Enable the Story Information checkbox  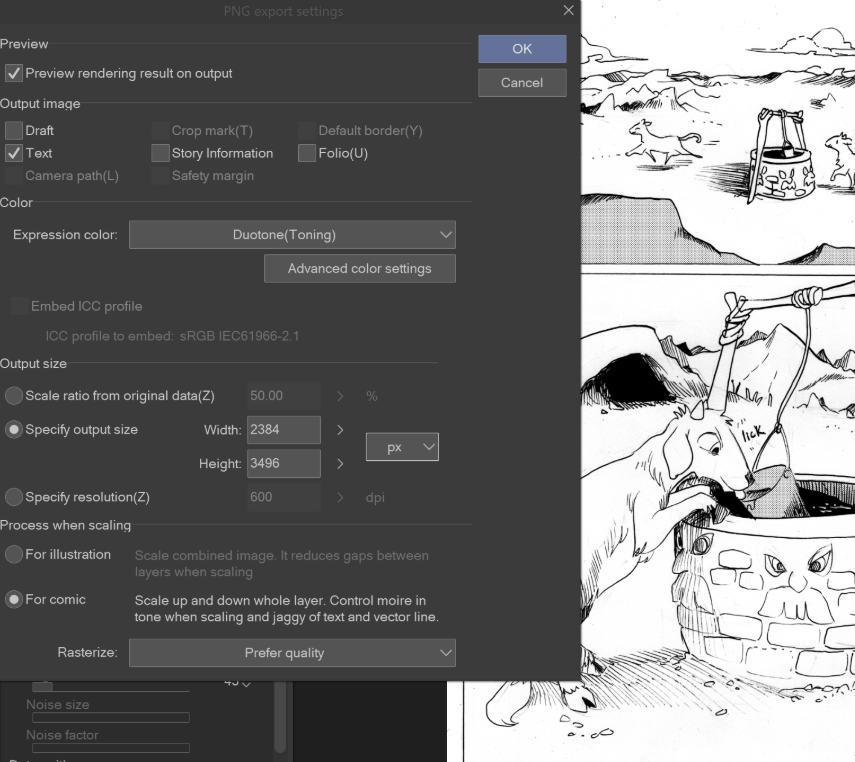[160, 153]
